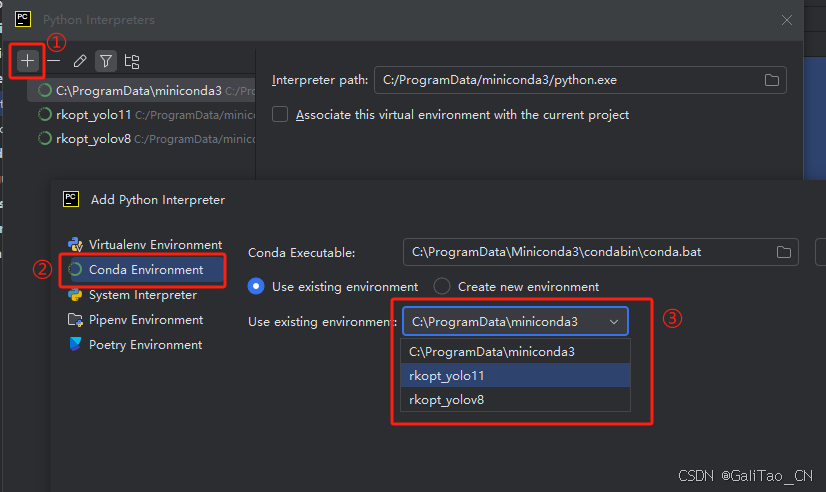This screenshot has height=492, width=826.
Task: Select C:\ProgramData\miniconda3 in the interpreter list
Action: click(141, 91)
